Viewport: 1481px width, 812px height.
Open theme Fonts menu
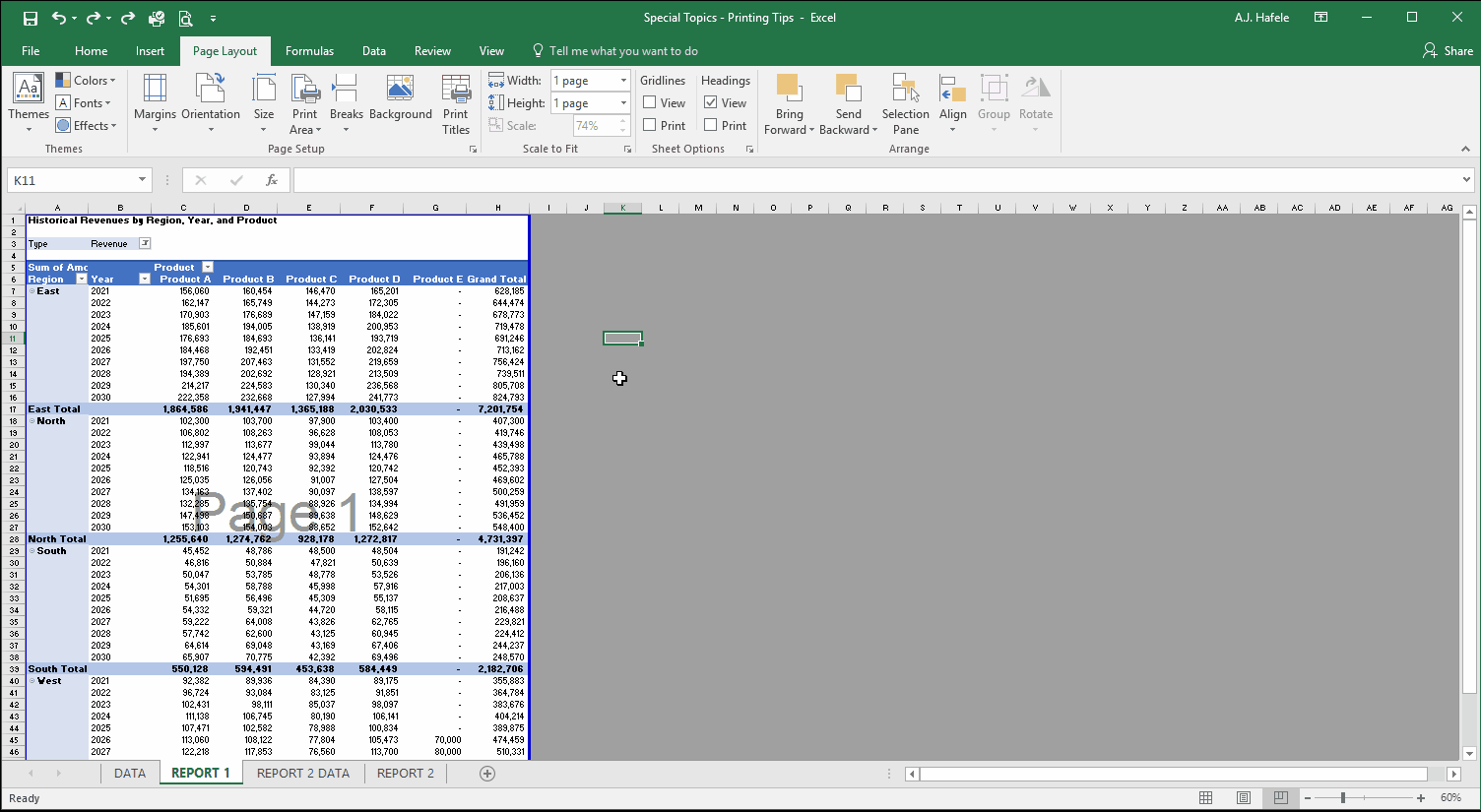click(84, 103)
